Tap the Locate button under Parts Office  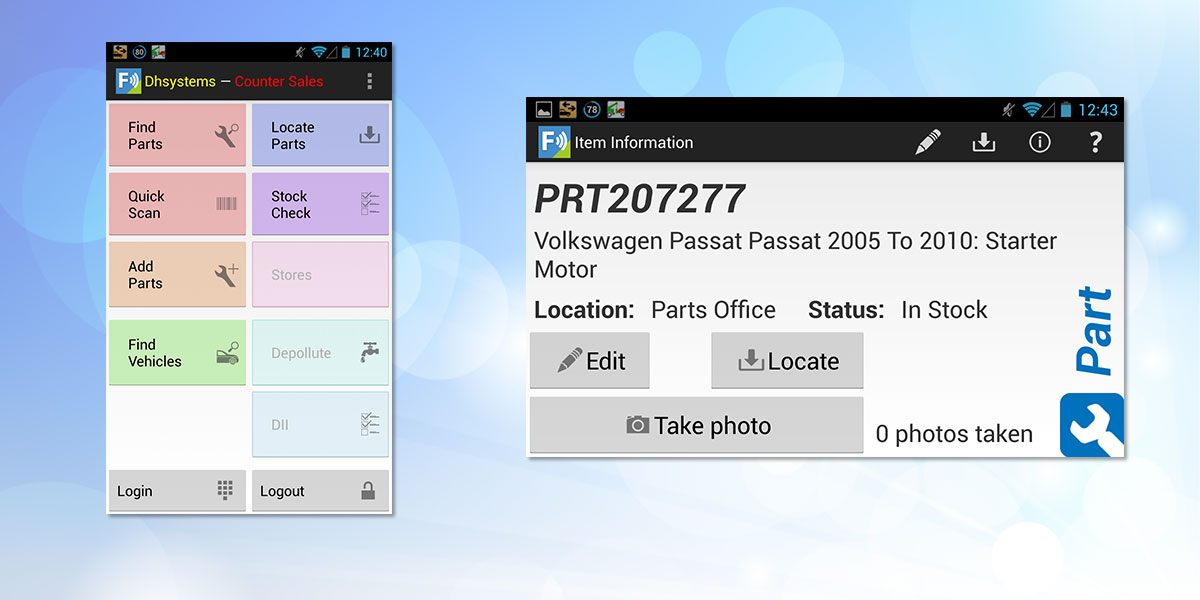(787, 360)
